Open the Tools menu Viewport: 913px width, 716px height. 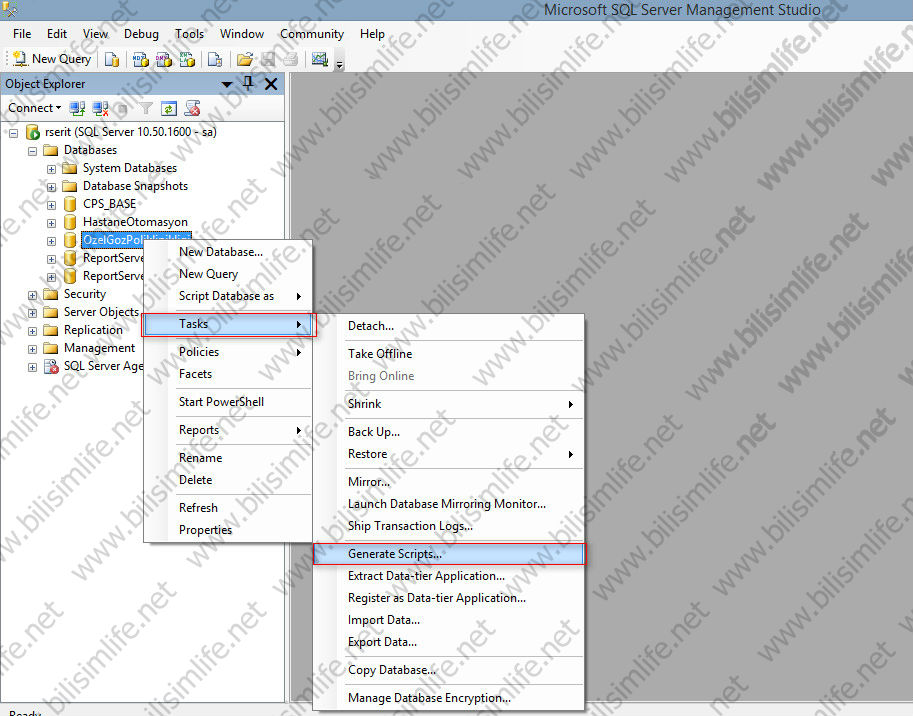(190, 34)
